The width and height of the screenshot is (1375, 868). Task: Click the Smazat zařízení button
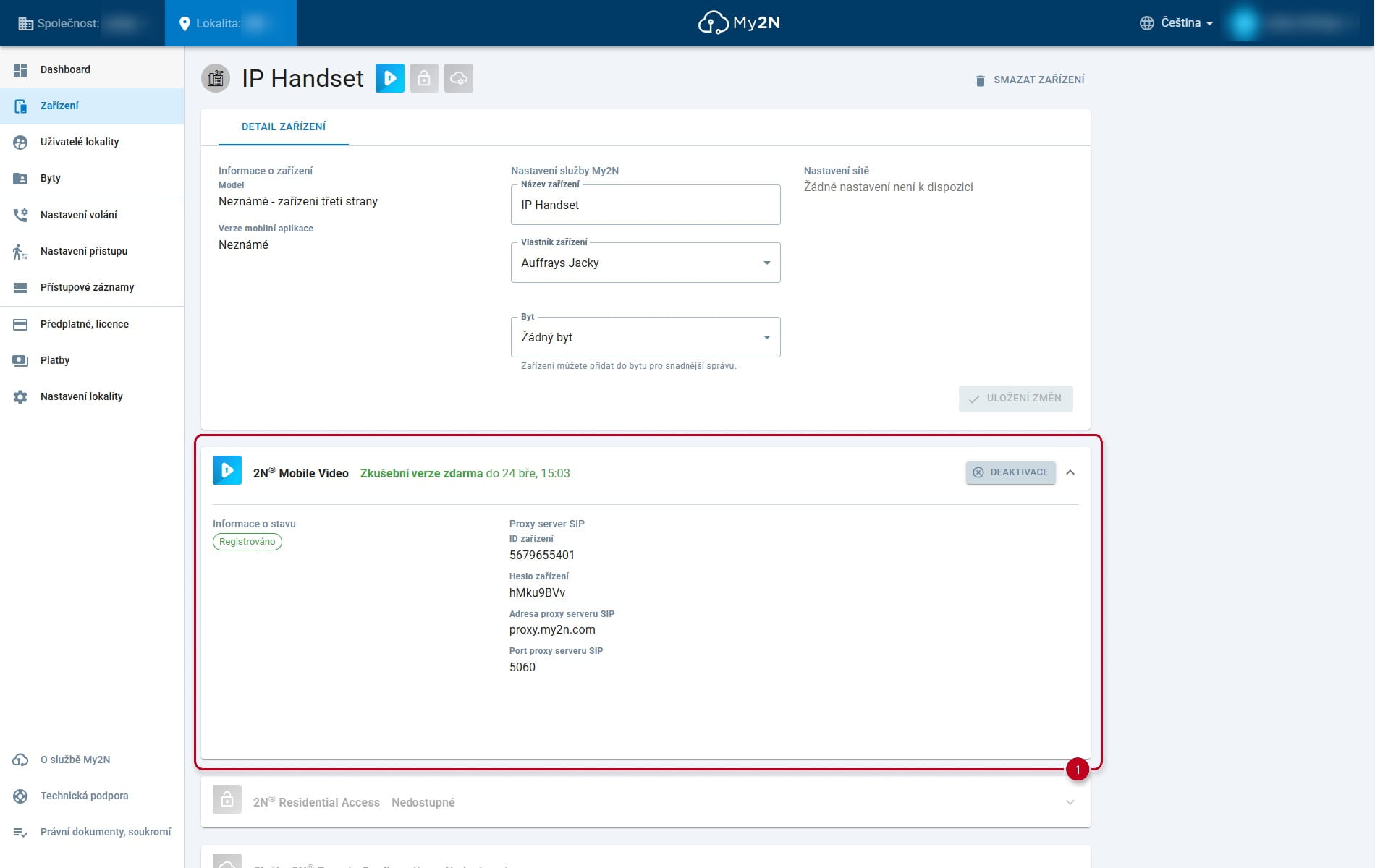tap(1030, 80)
